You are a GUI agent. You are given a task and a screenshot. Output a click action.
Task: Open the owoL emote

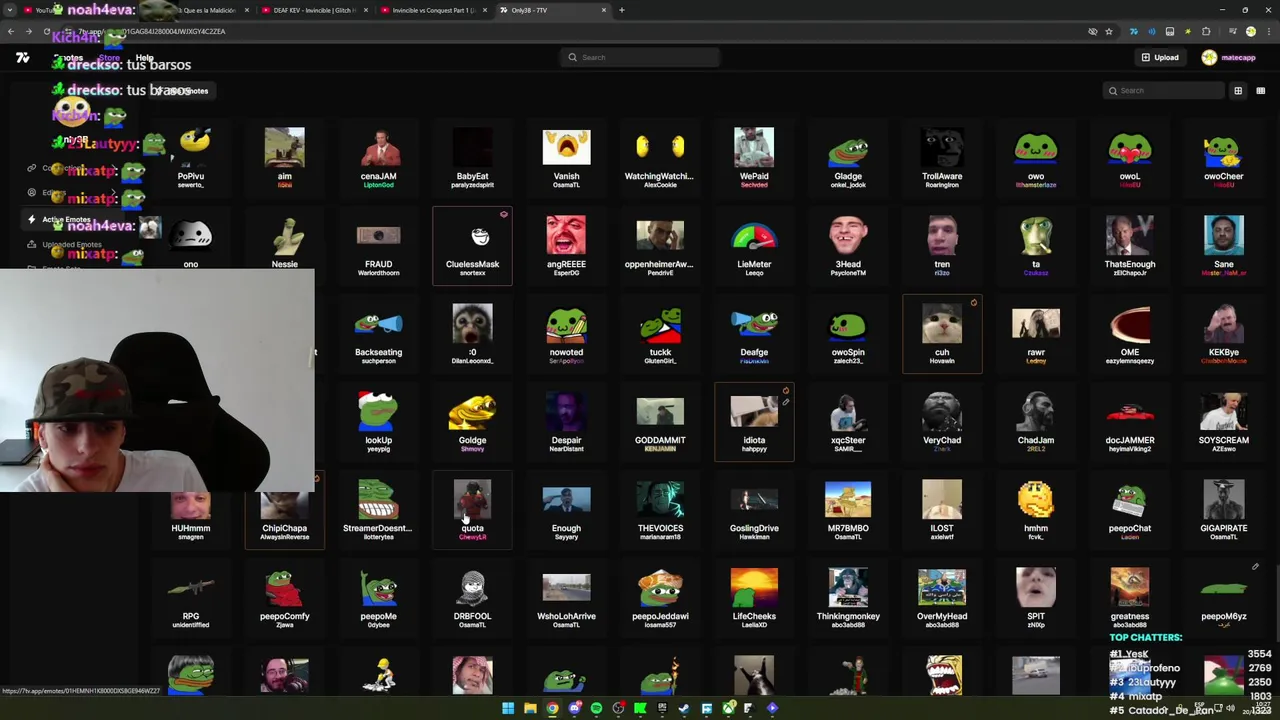click(1130, 158)
